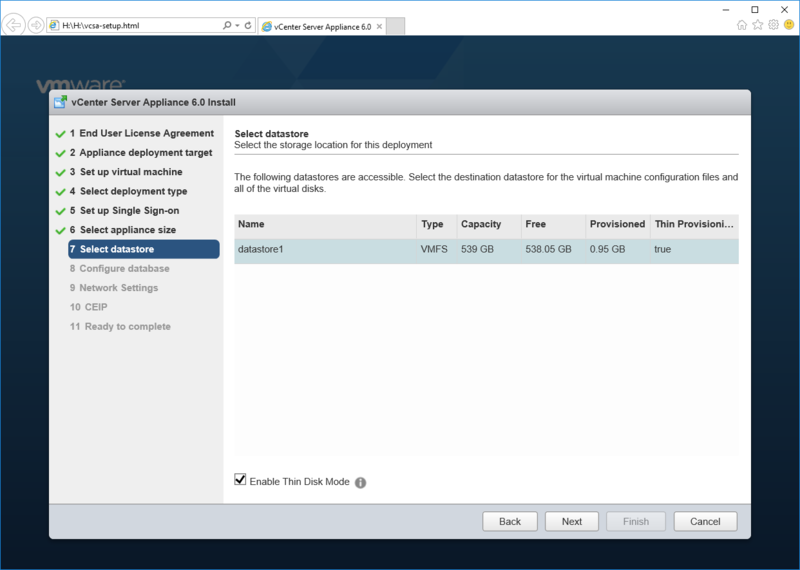800x570 pixels.
Task: Click step 10 CEIP
Action: (88, 307)
